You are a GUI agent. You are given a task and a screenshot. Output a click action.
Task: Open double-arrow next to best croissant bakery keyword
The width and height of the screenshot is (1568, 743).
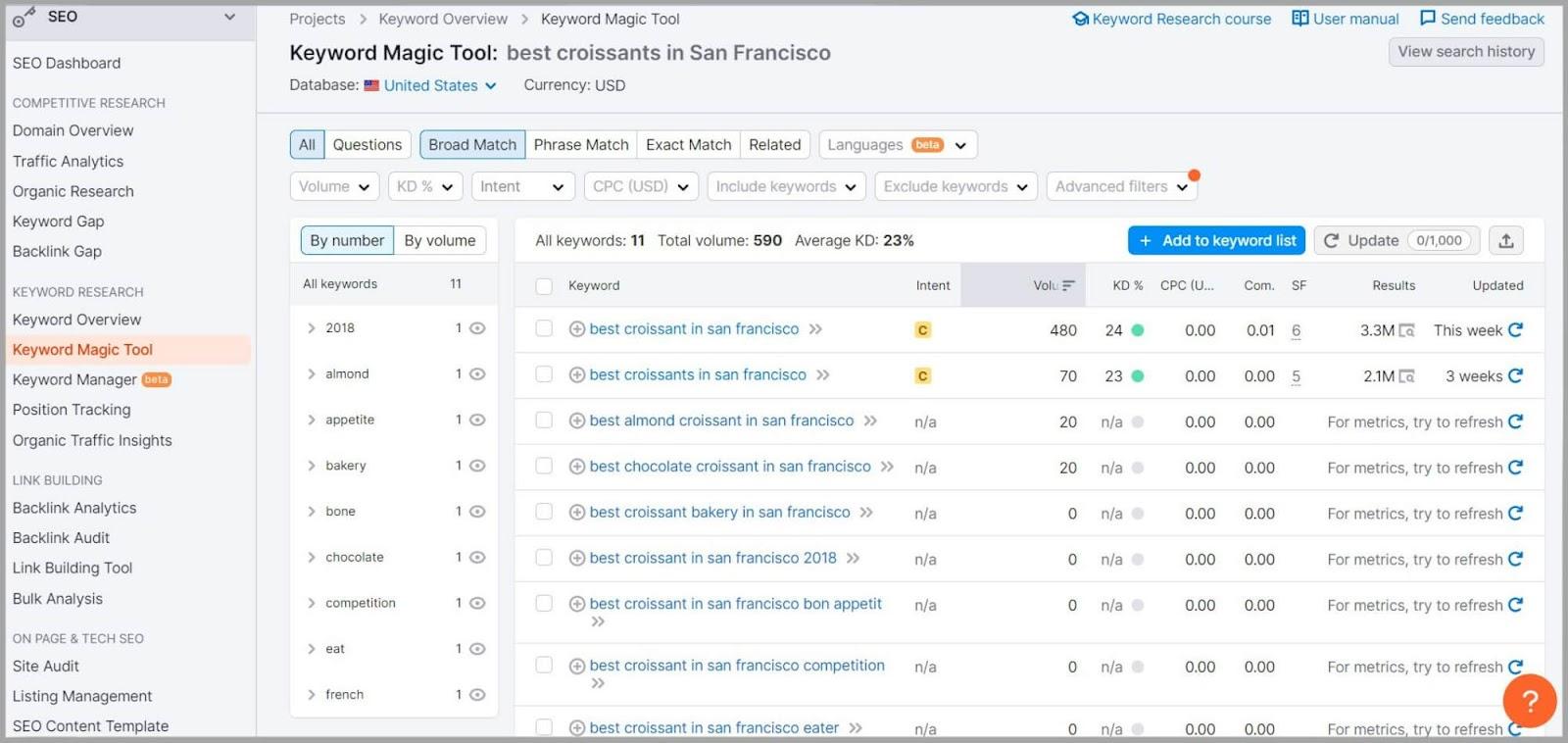(x=866, y=513)
